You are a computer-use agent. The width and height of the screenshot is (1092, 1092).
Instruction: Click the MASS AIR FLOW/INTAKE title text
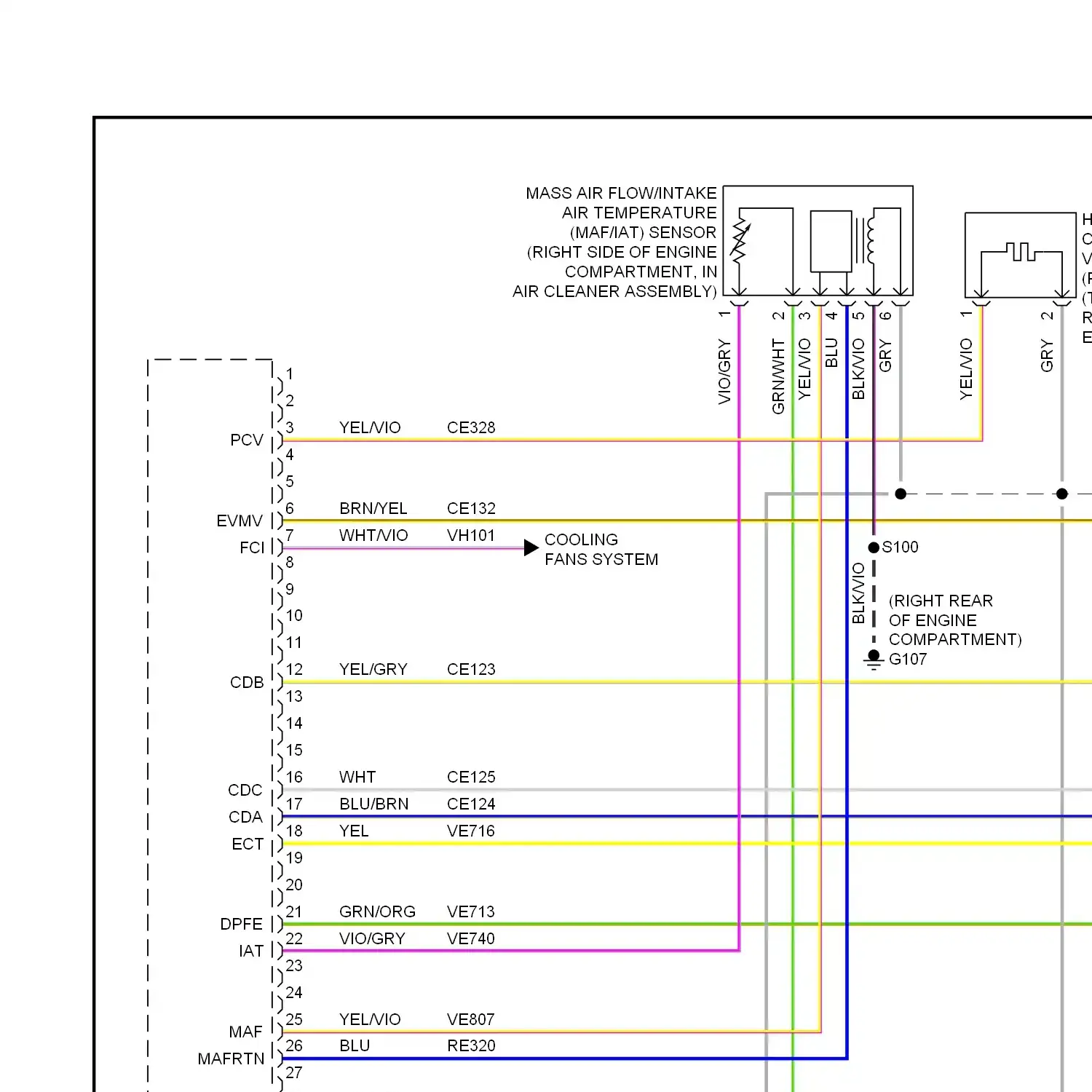(621, 193)
